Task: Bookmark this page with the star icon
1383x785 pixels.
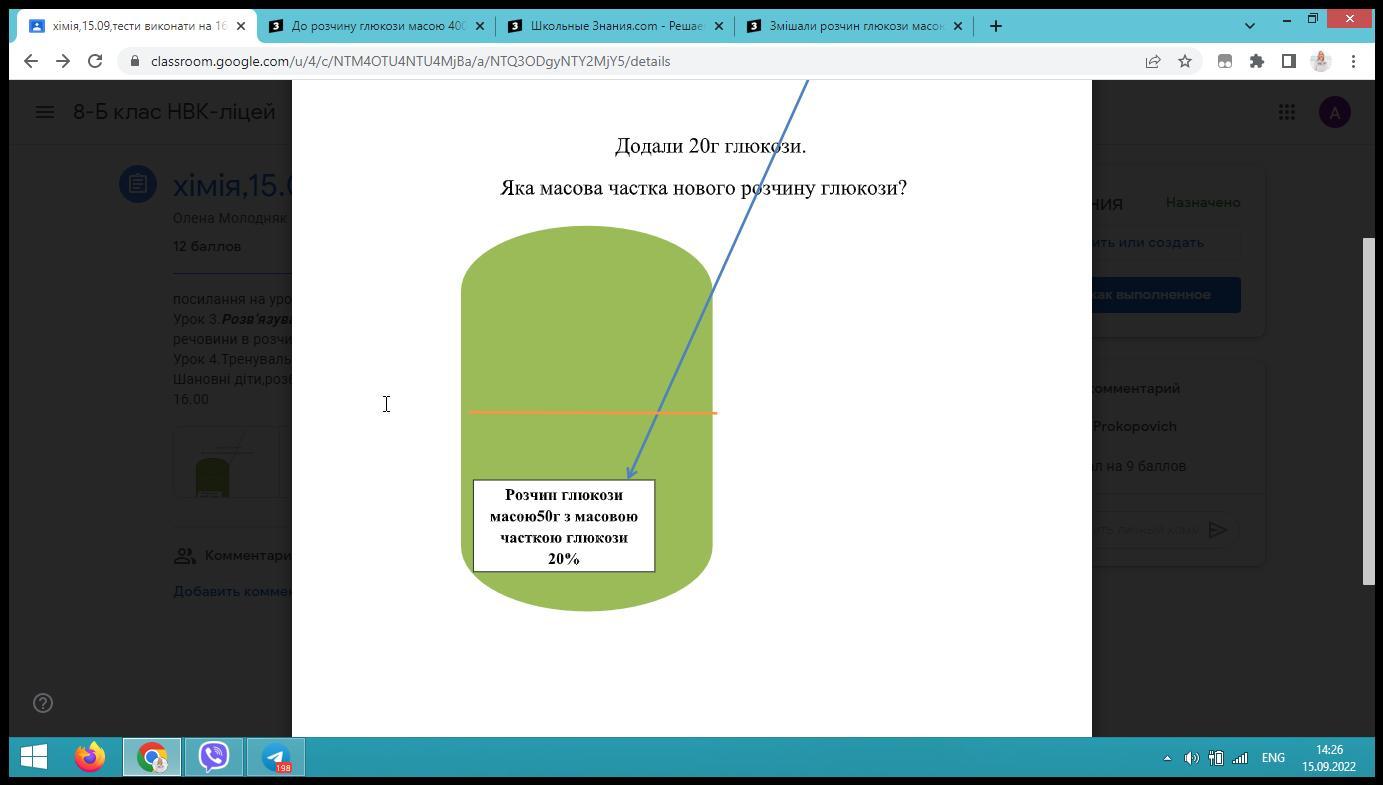Action: pyautogui.click(x=1185, y=61)
